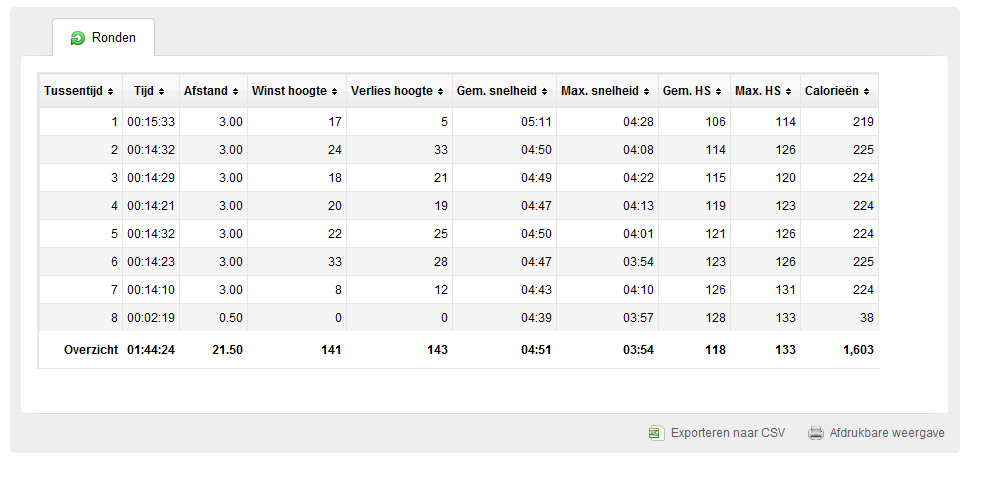Click sort arrows next to Tussentijd

coord(110,91)
